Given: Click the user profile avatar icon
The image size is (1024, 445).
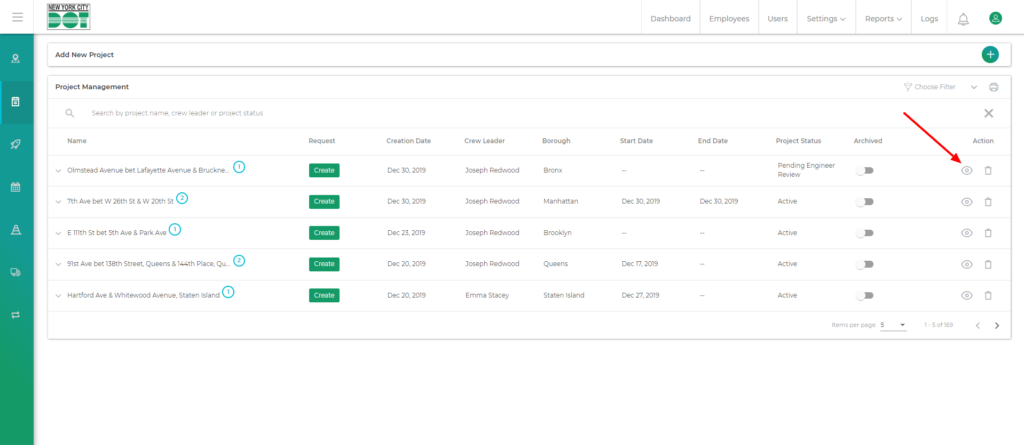Looking at the screenshot, I should [995, 18].
